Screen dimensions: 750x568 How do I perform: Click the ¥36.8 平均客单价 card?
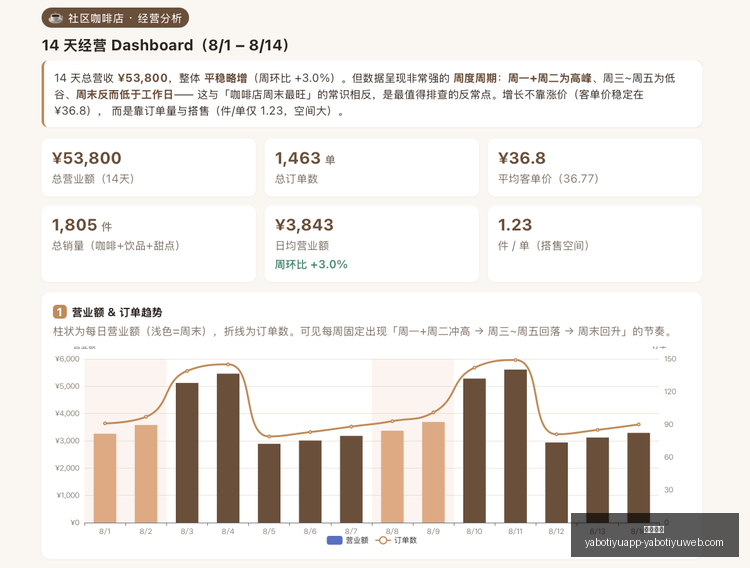click(595, 167)
